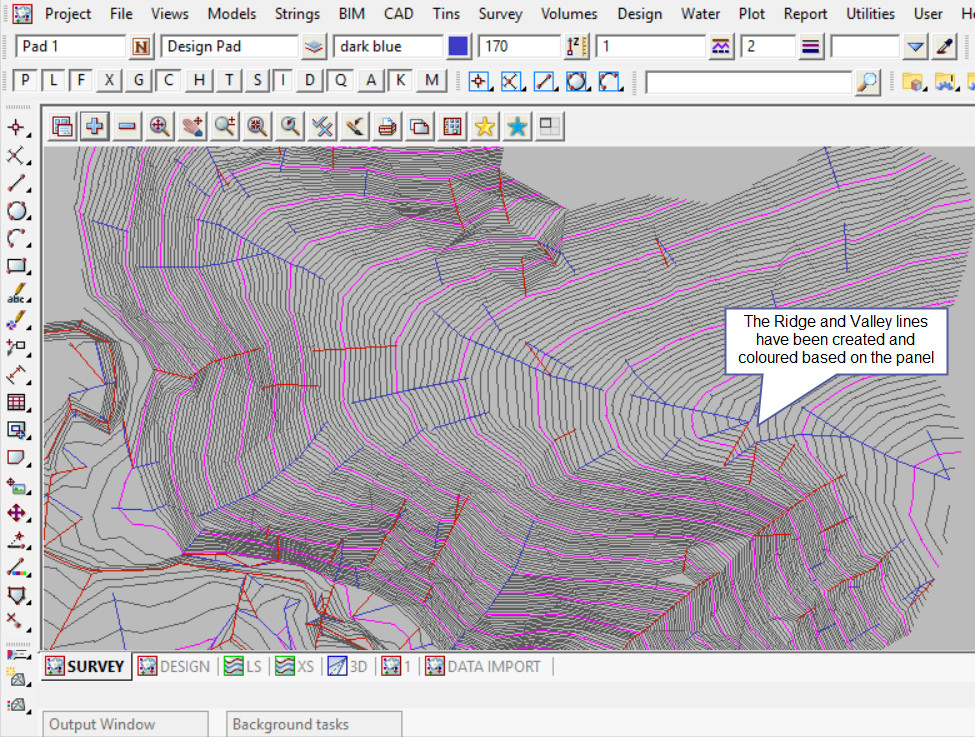Select the circle tool in left toolbar
This screenshot has width=975, height=737.
[16, 211]
